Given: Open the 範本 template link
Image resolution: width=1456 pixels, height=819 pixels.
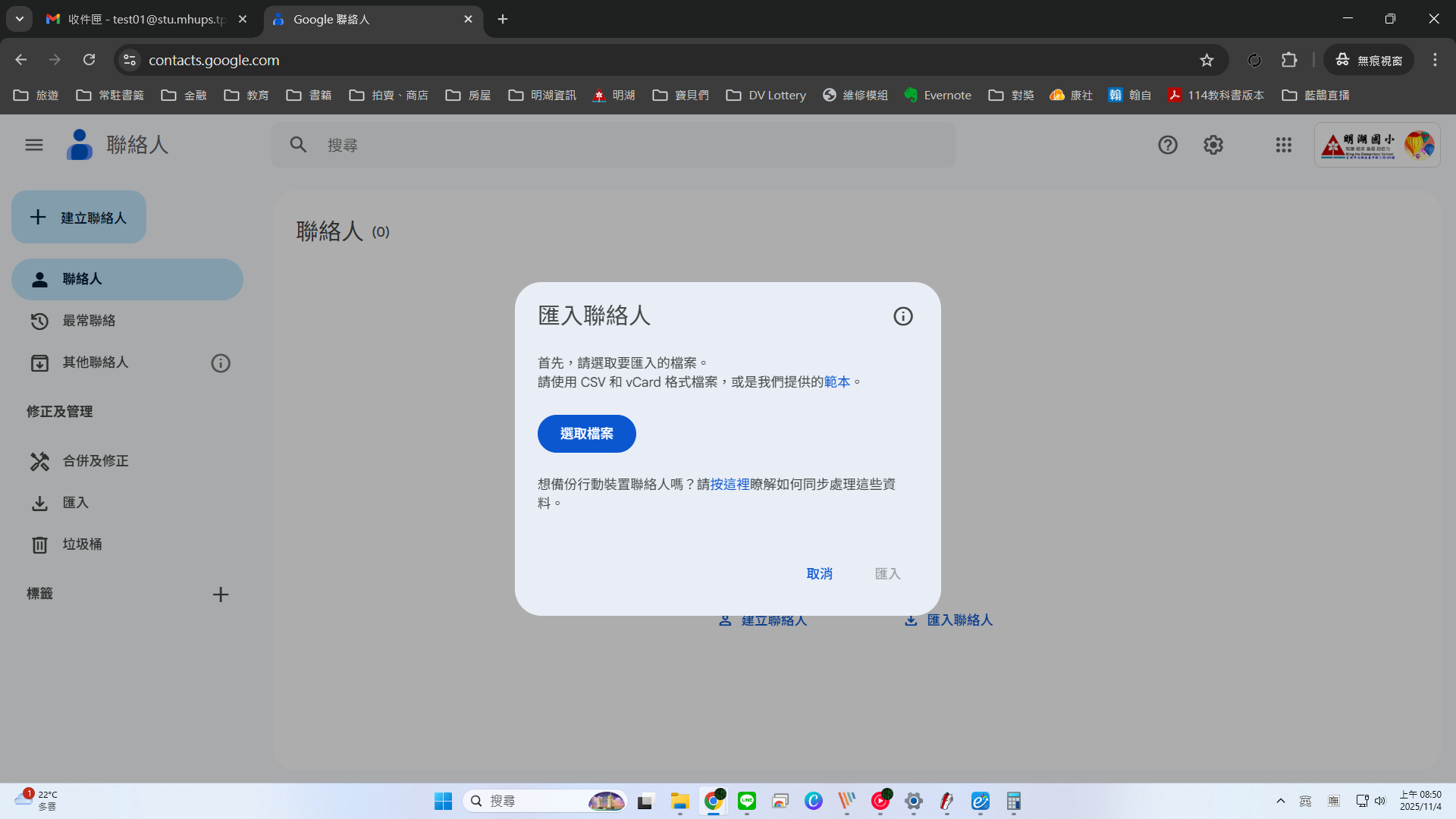Looking at the screenshot, I should click(x=836, y=382).
